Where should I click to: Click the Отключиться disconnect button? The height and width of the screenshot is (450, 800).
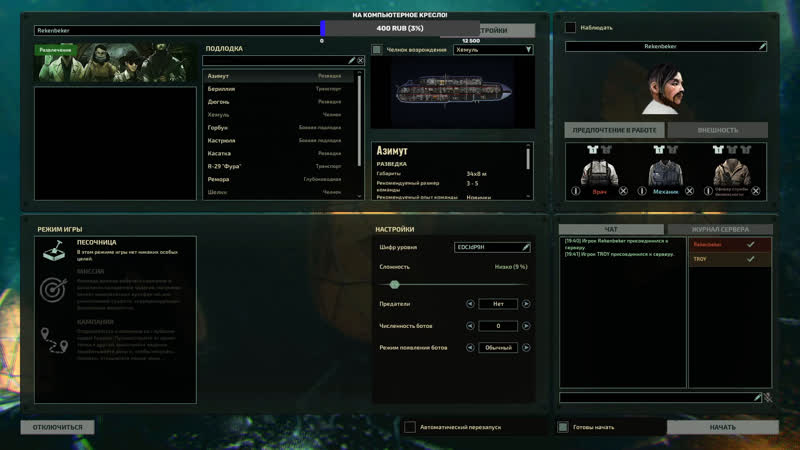coord(57,427)
